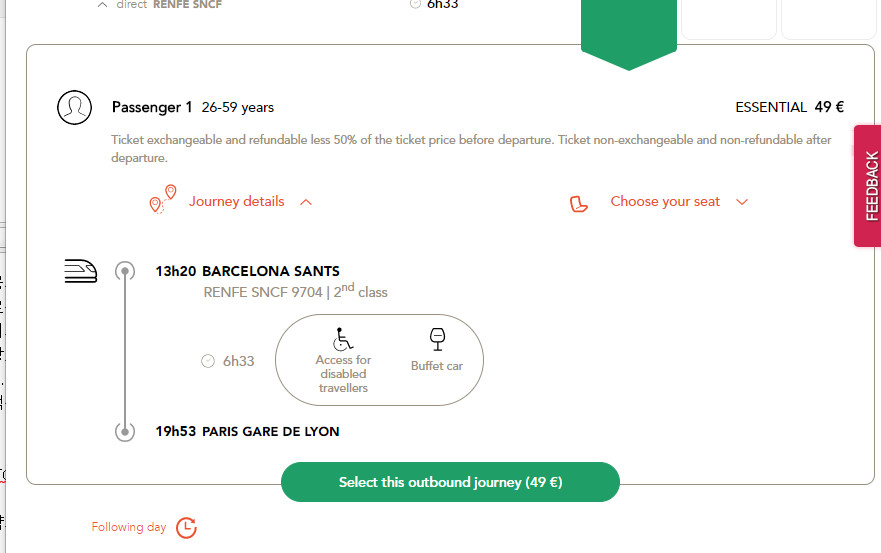
Task: Click the clock icon next to 6h33 duration
Action: [x=208, y=361]
